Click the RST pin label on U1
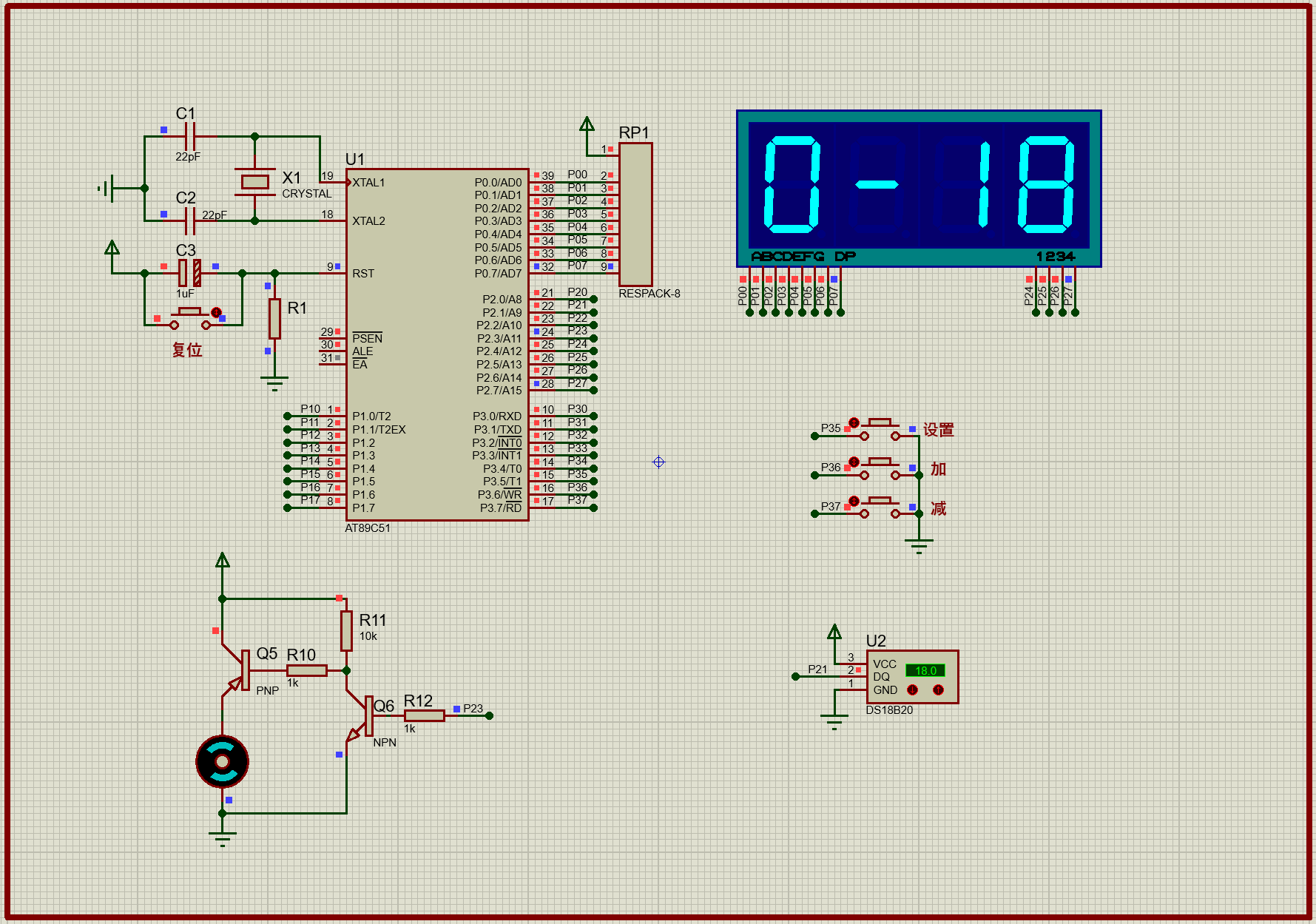Image resolution: width=1316 pixels, height=924 pixels. 363,274
